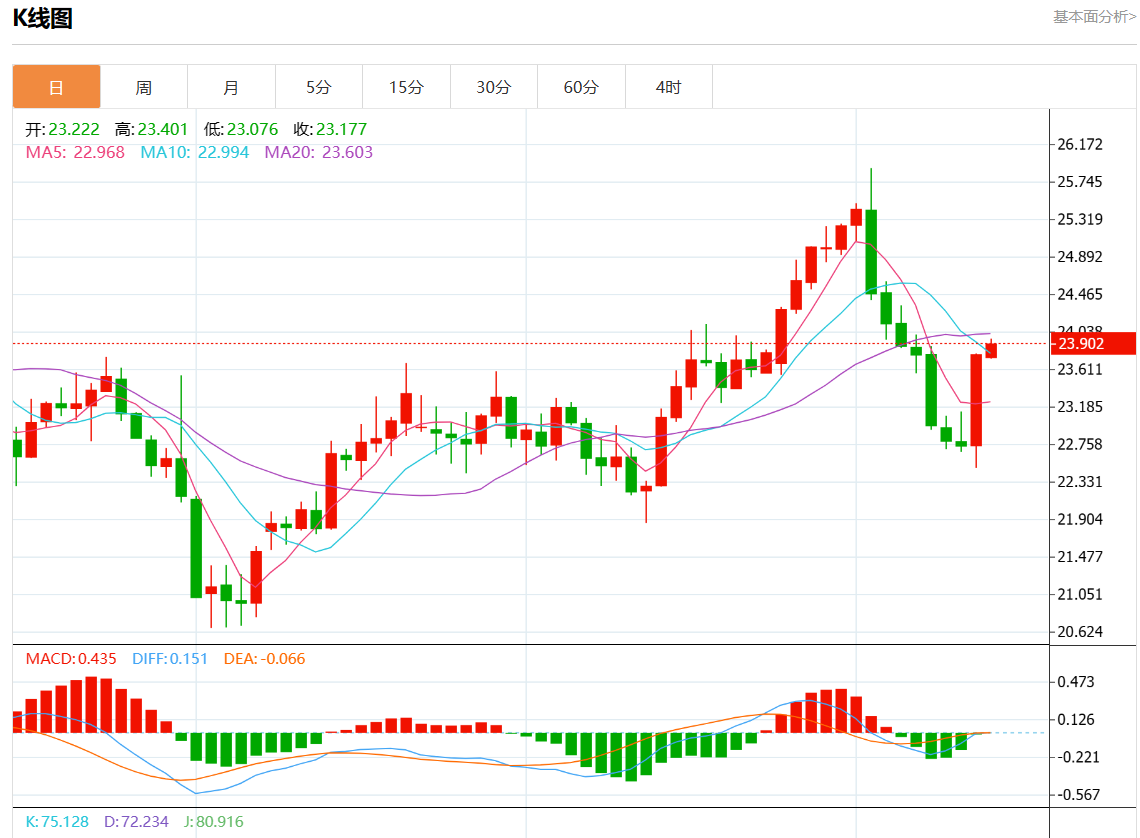Open the 60分 interval tab
The image size is (1140, 838).
[x=582, y=87]
